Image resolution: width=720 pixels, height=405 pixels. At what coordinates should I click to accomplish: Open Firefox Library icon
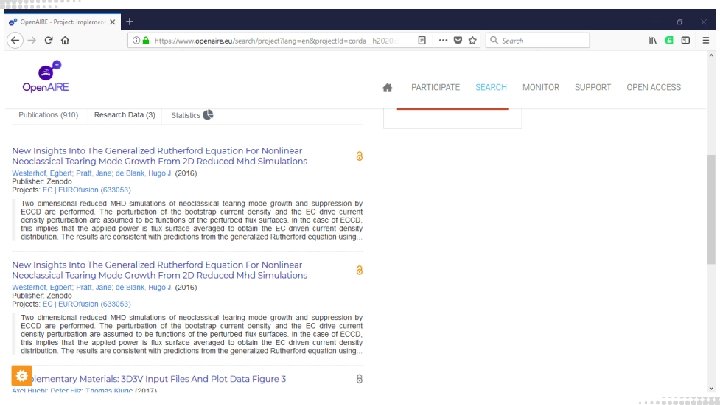pos(652,40)
